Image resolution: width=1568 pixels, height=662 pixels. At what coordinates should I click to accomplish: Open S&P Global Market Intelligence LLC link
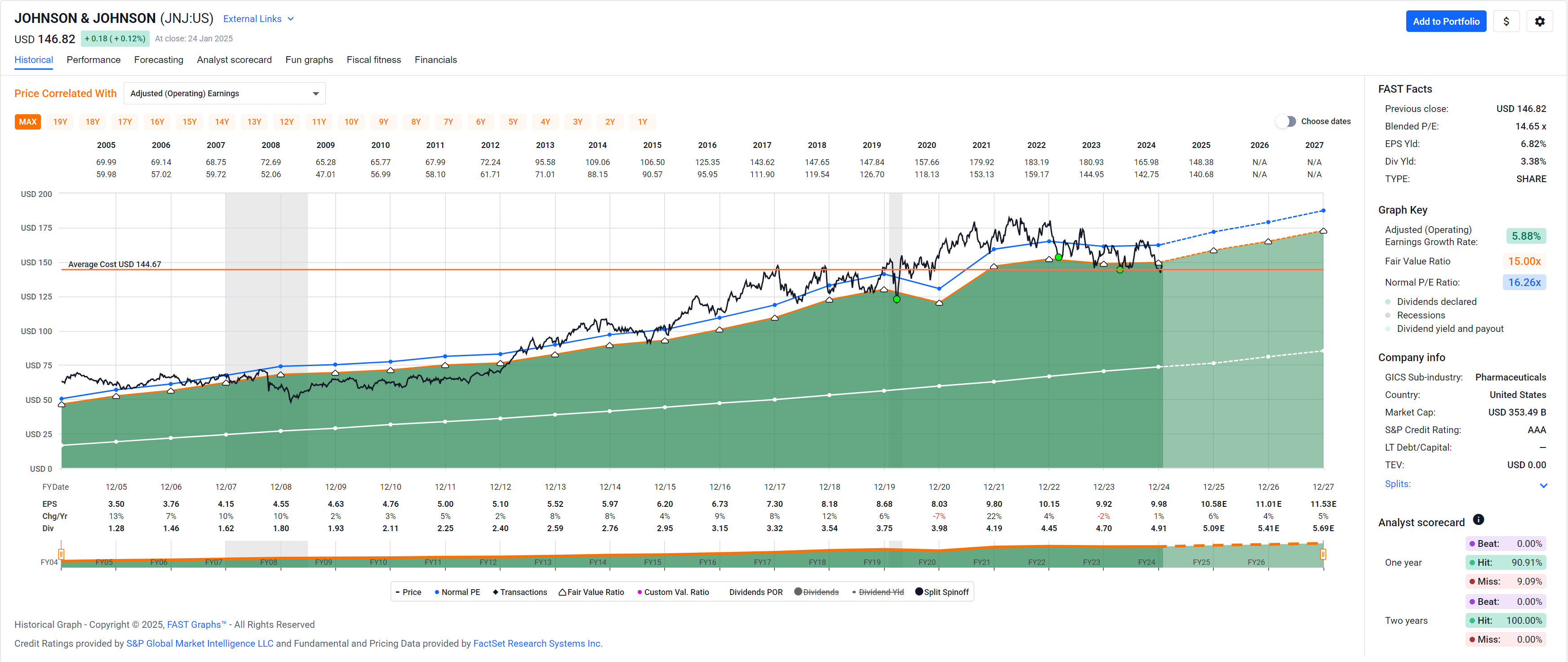200,643
